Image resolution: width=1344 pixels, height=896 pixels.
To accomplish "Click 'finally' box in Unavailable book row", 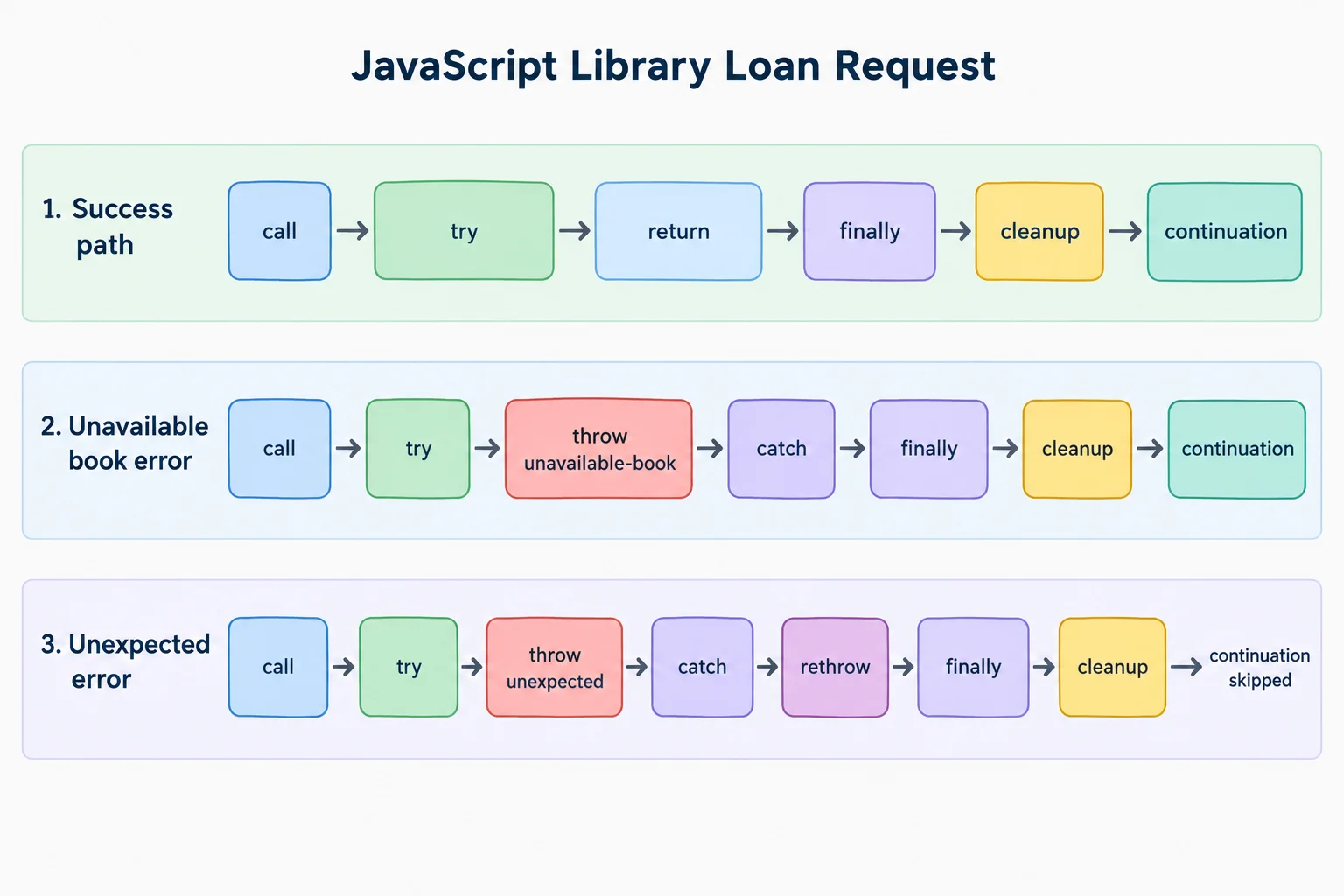I will tap(929, 449).
